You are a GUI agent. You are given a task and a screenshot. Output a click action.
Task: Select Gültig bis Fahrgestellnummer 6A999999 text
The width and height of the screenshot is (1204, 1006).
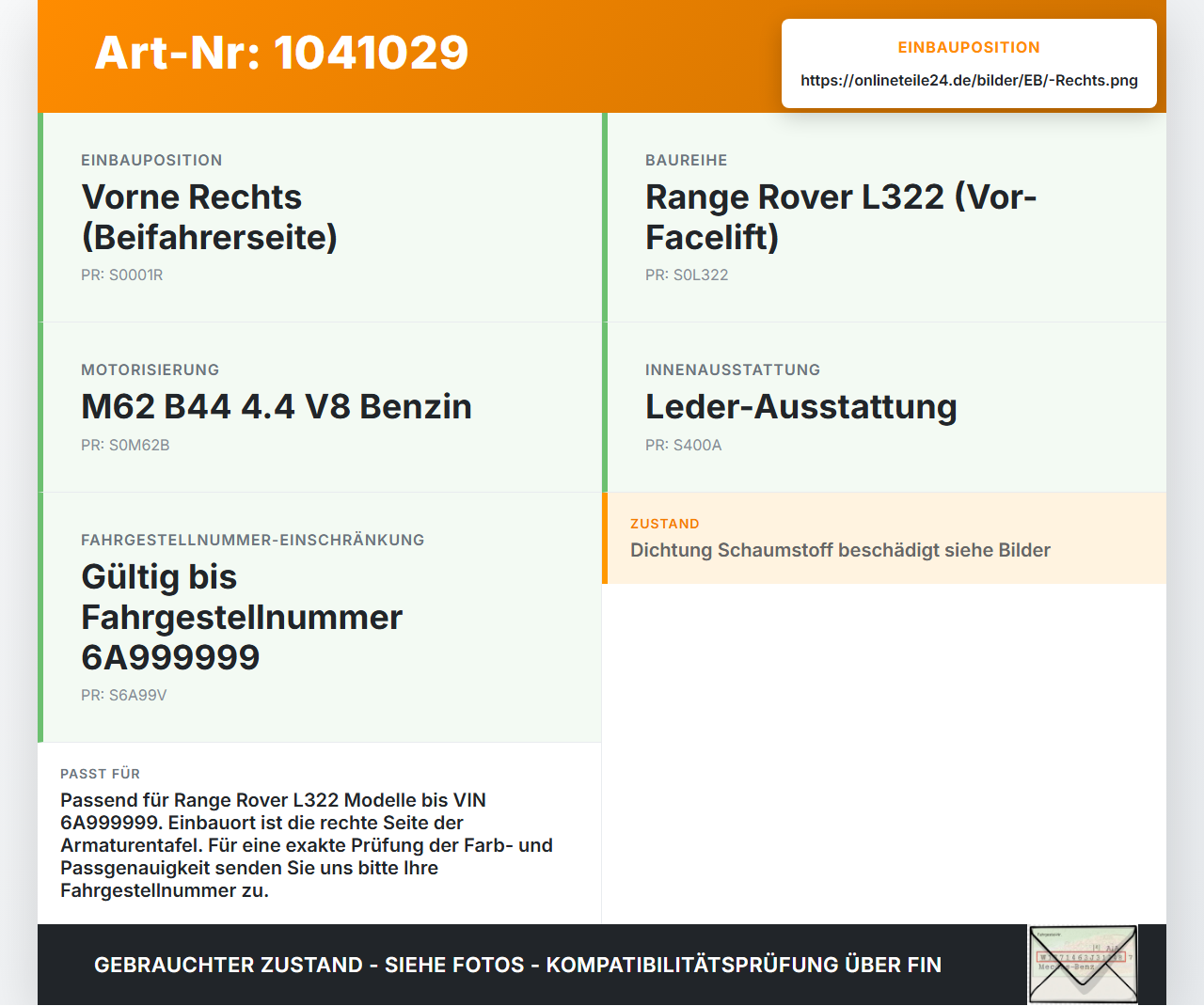(x=242, y=617)
